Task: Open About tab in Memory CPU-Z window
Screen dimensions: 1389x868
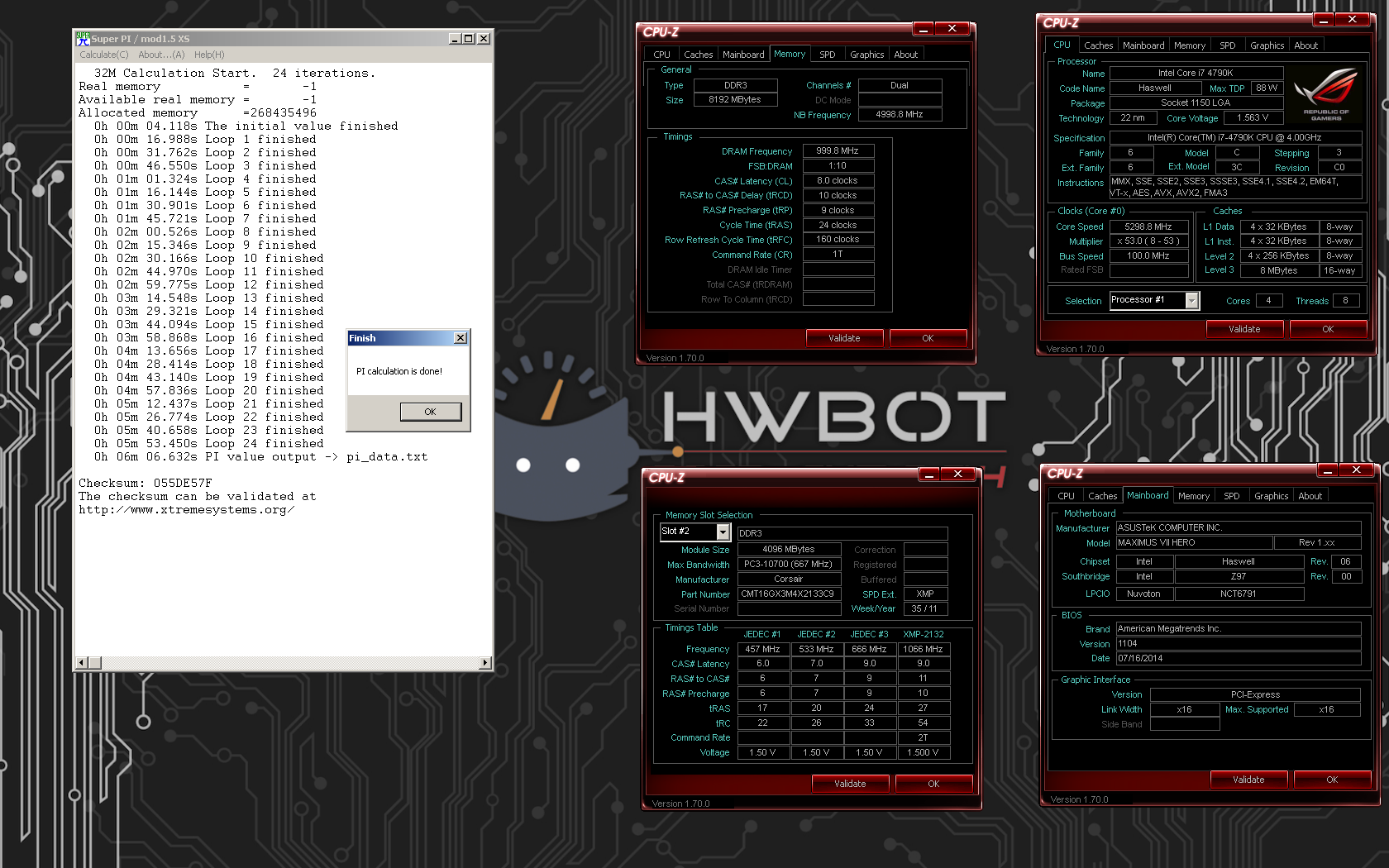Action: [906, 55]
